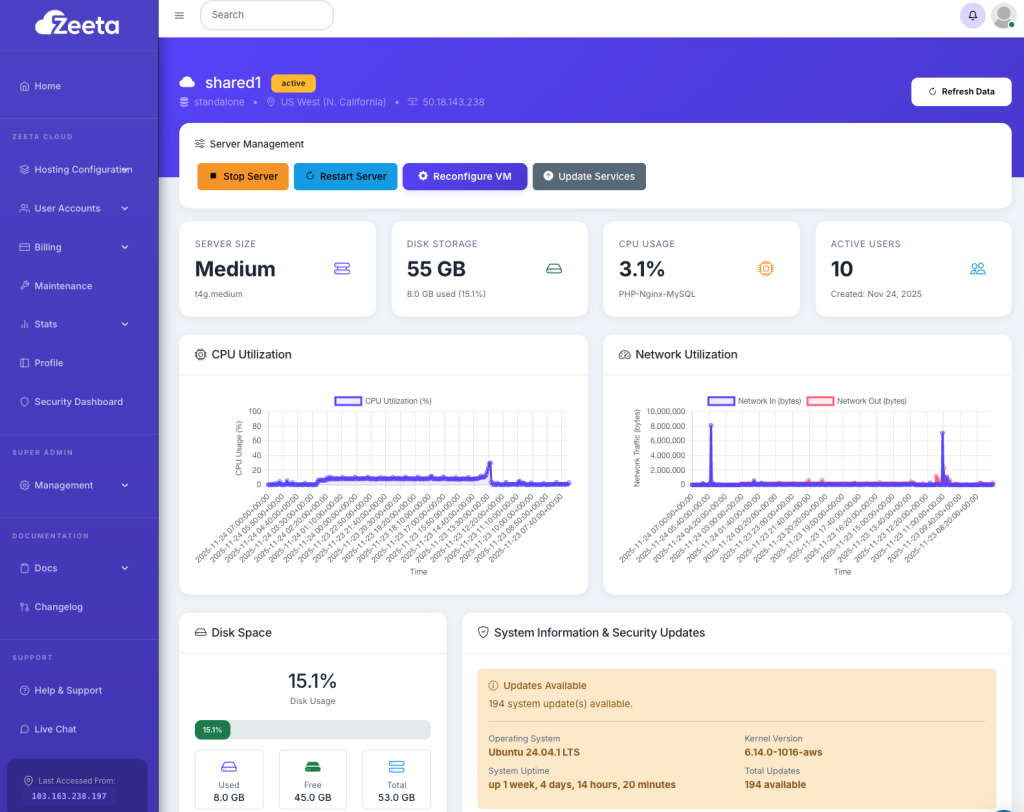Click the disk storage drive icon

pos(554,268)
